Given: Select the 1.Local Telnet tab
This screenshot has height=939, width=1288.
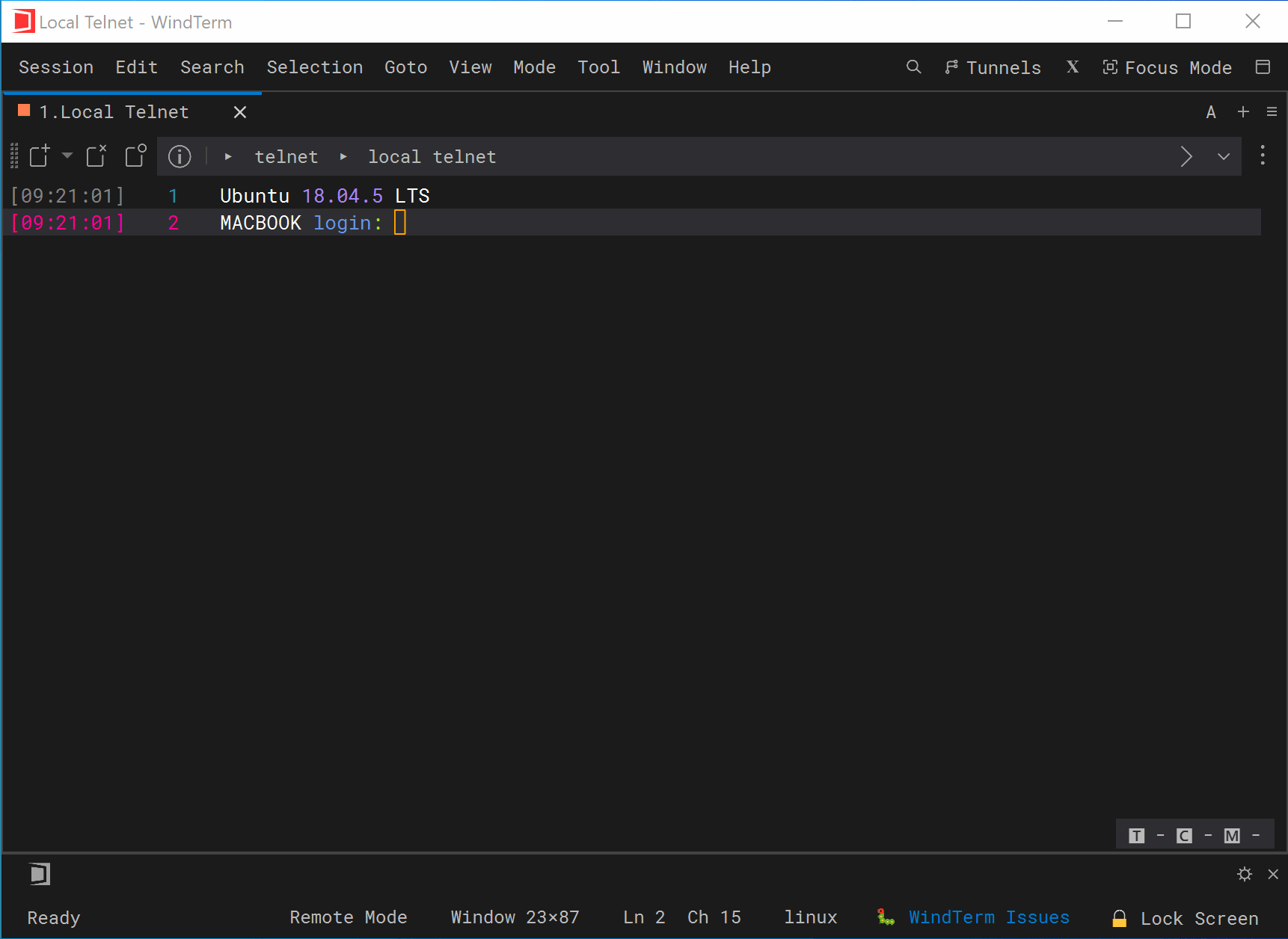Looking at the screenshot, I should click(114, 112).
